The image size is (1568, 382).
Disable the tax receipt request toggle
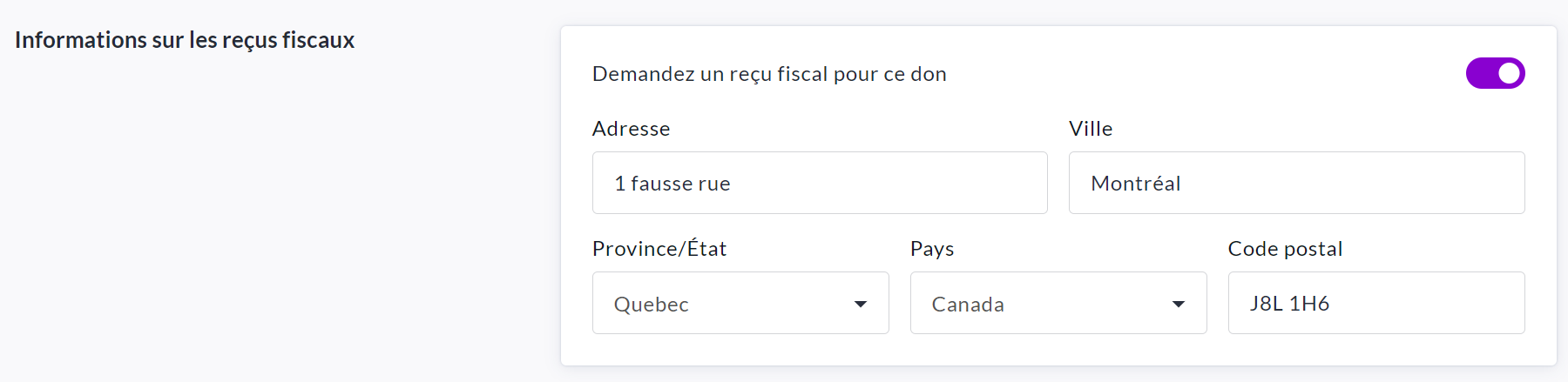coord(1495,73)
